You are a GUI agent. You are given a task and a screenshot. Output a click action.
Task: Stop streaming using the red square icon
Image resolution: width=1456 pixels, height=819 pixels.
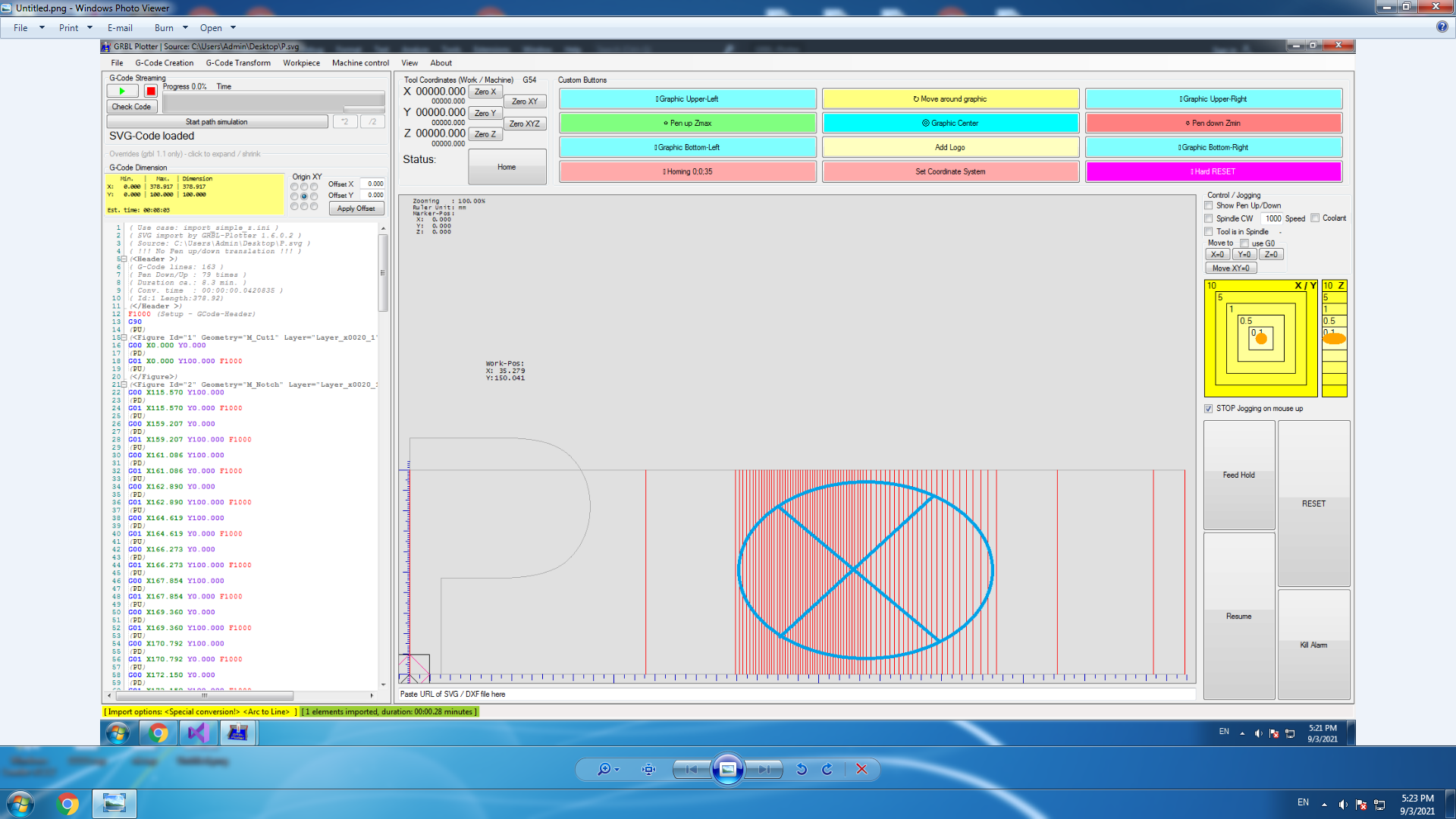pyautogui.click(x=149, y=90)
